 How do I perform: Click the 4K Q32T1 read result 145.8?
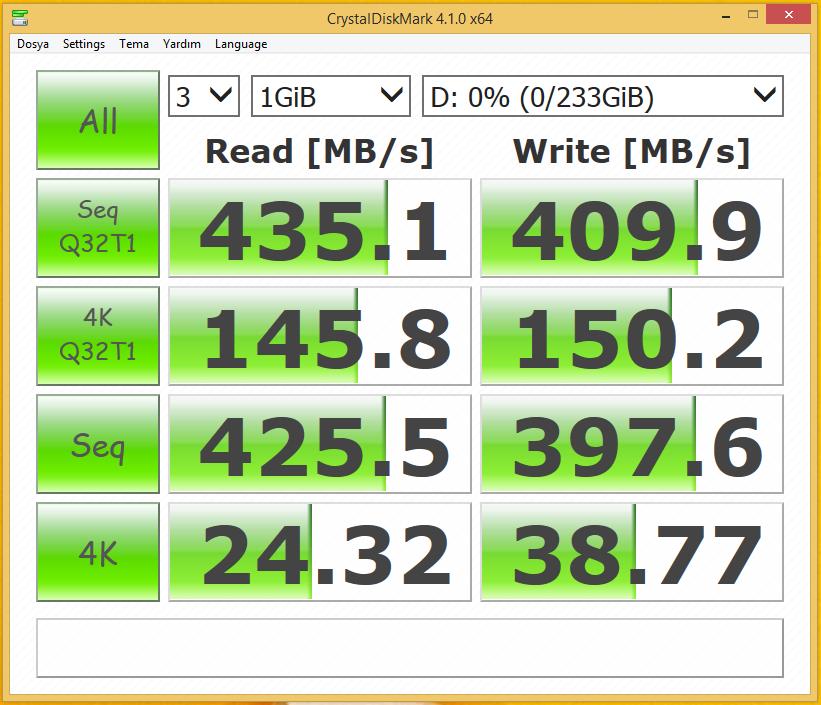click(320, 336)
